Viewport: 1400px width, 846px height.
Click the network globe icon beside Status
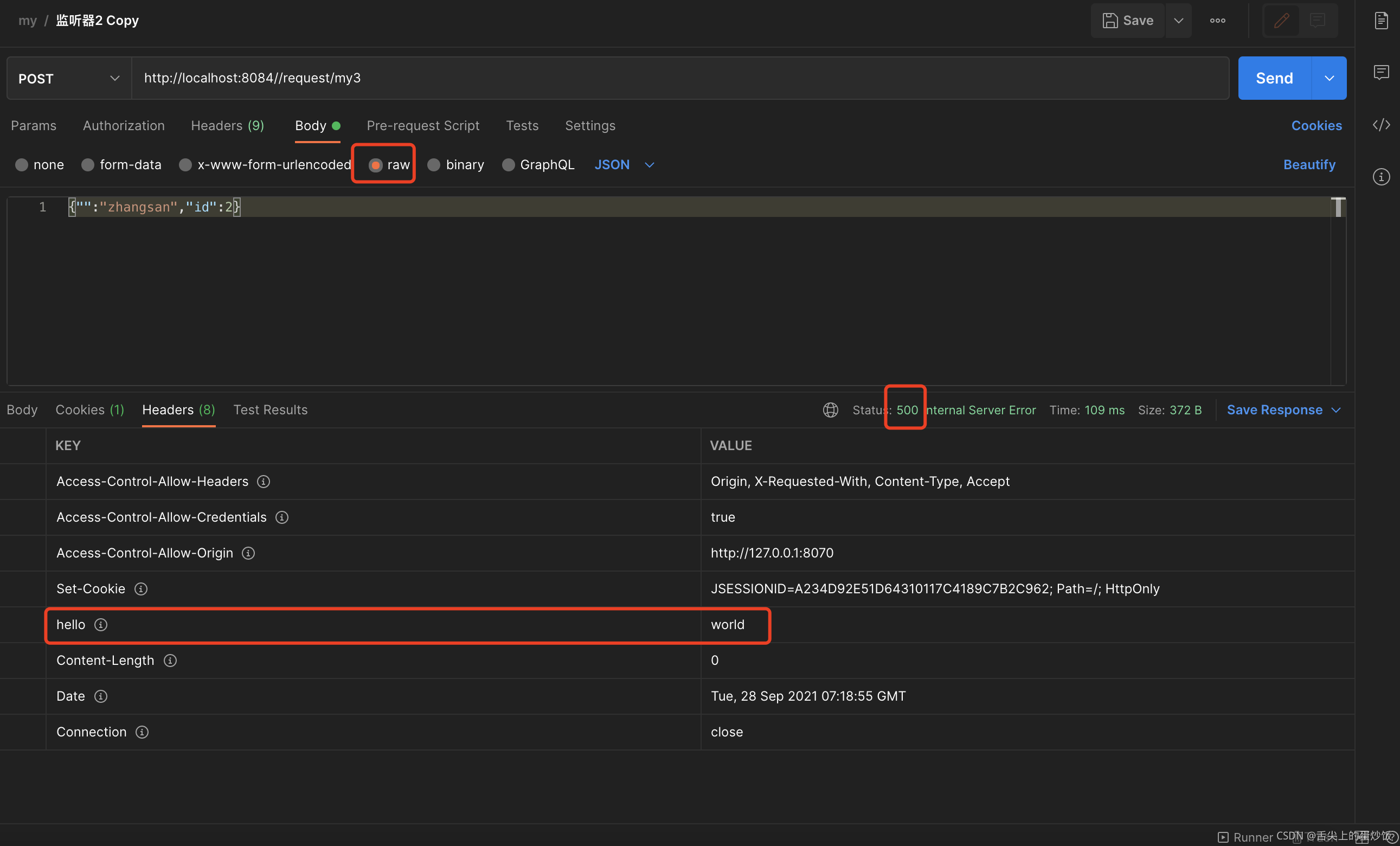pyautogui.click(x=830, y=409)
